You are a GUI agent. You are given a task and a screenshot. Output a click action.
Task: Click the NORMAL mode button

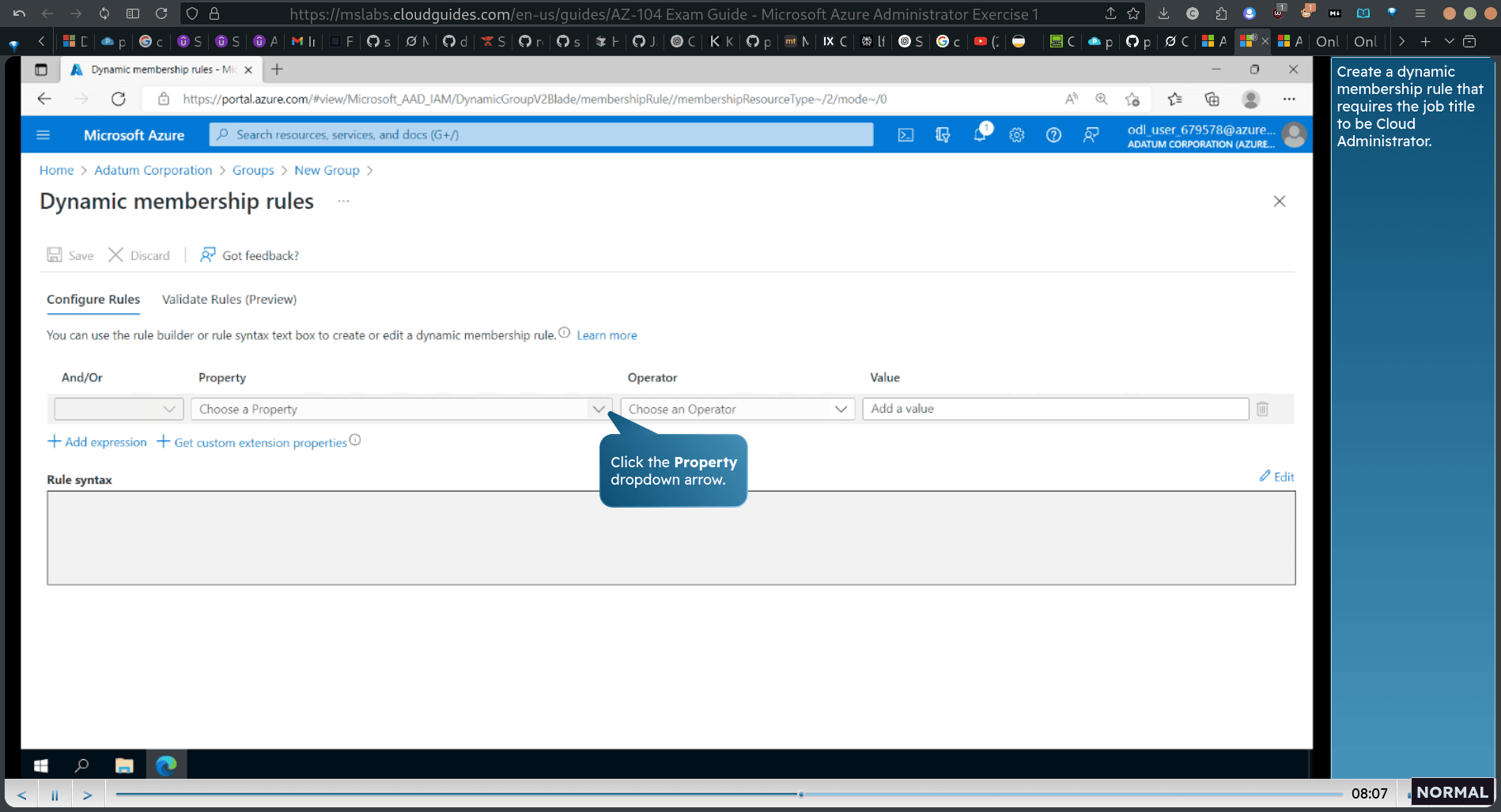pyautogui.click(x=1452, y=792)
